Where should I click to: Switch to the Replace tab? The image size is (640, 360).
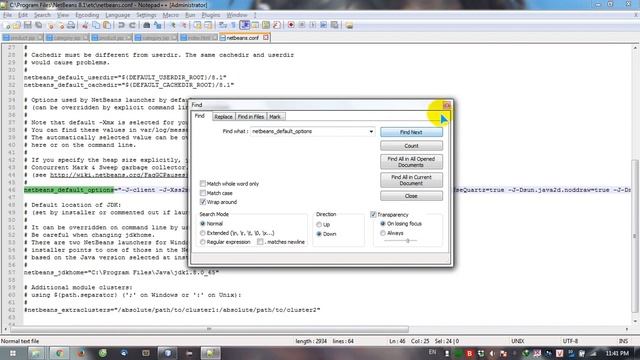coord(223,117)
